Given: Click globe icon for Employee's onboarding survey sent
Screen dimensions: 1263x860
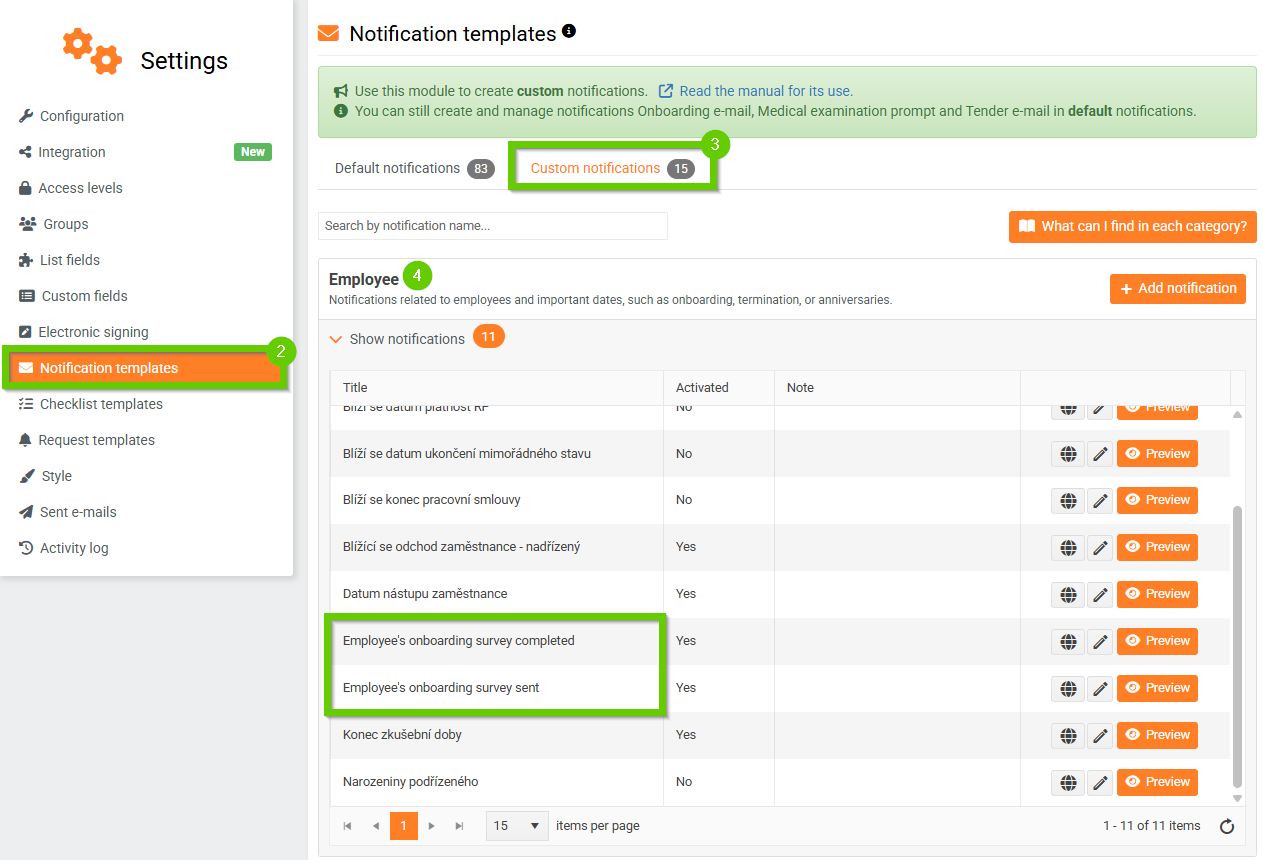Looking at the screenshot, I should point(1068,688).
